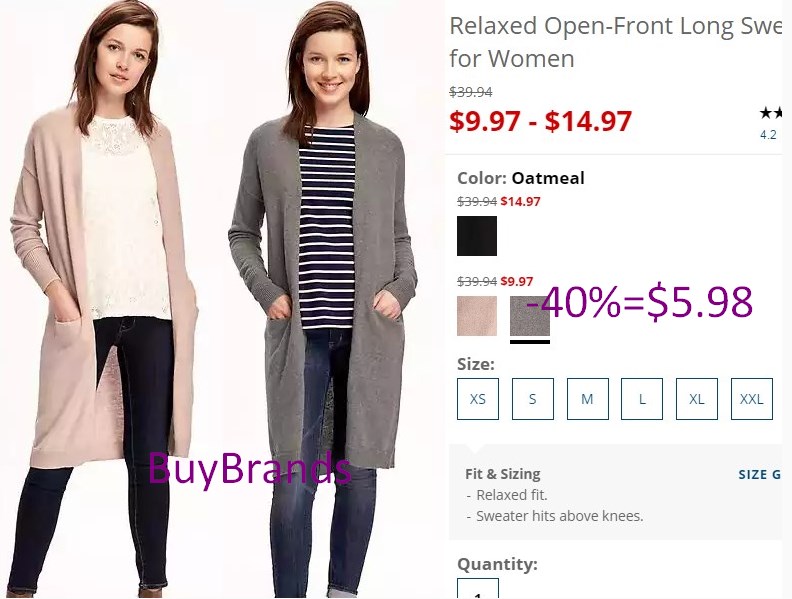Choose size S option
The image size is (792, 599).
[x=533, y=399]
